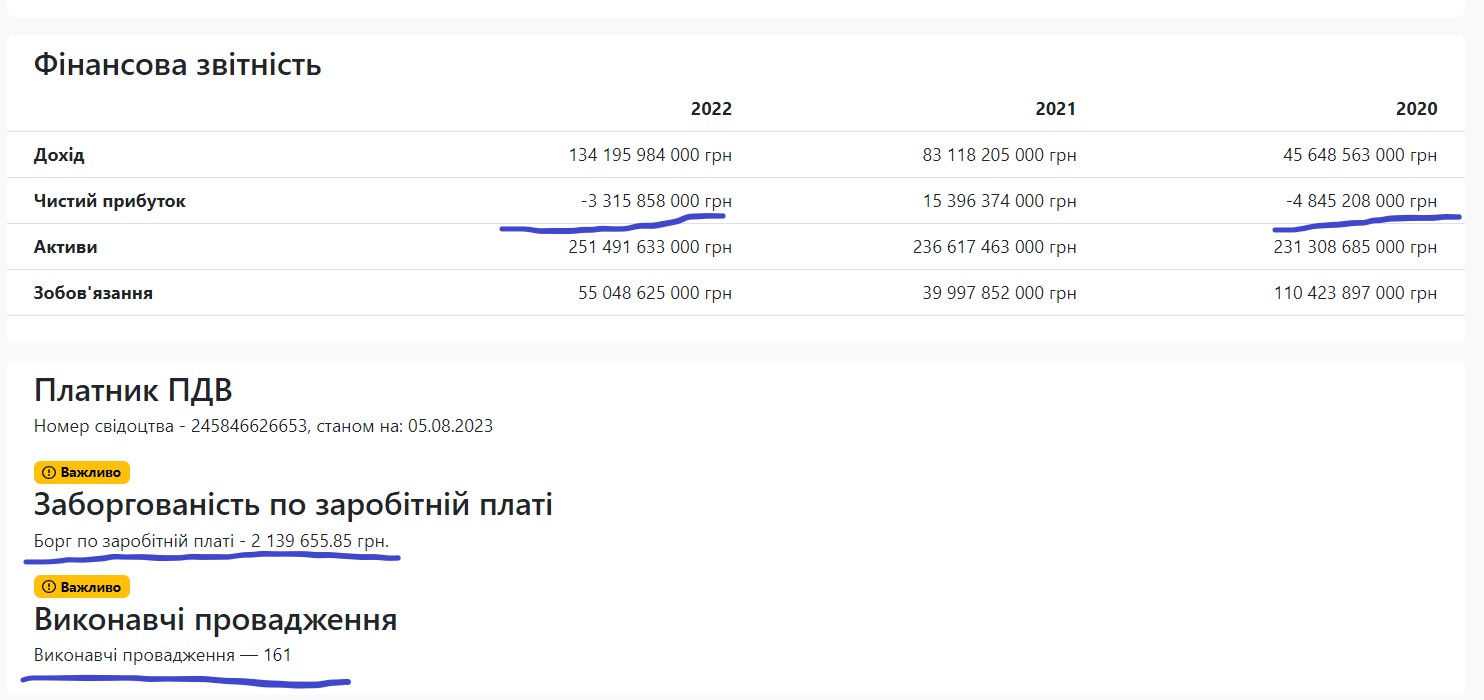The image size is (1484, 700).
Task: Click the Активи row label
Action: point(66,247)
